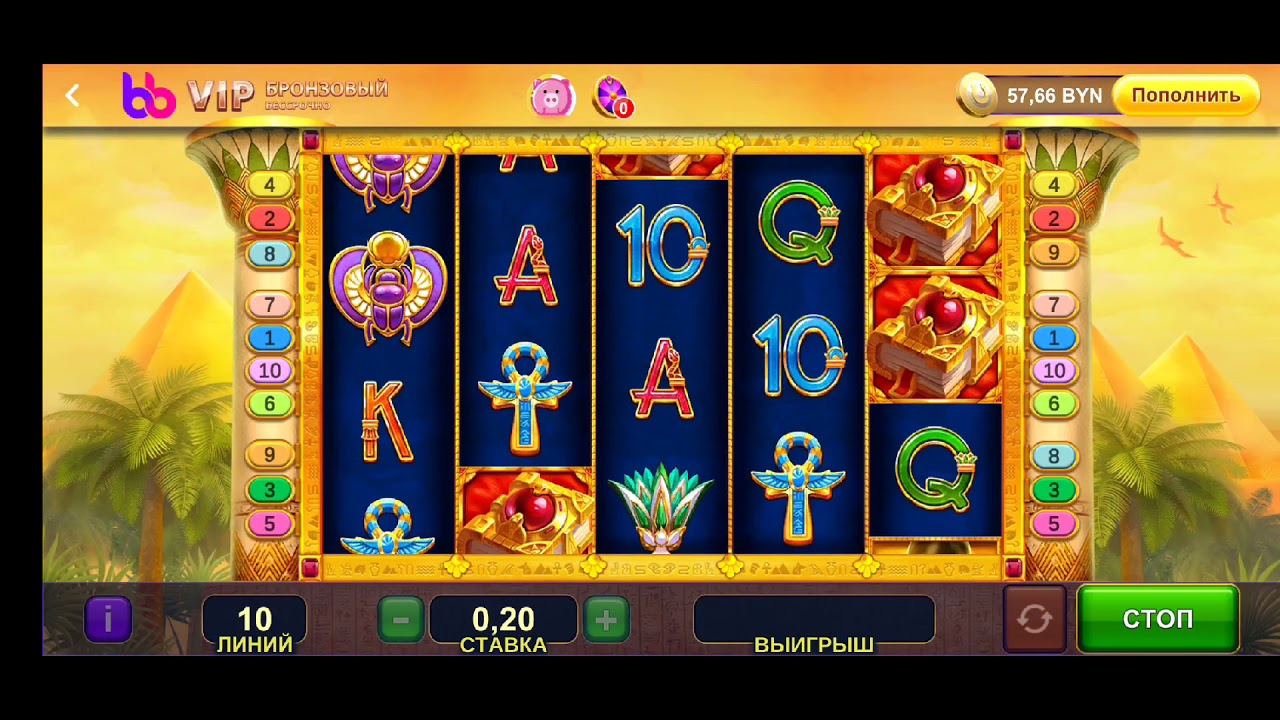Click the bb logo icon
The height and width of the screenshot is (720, 1280).
tap(149, 95)
